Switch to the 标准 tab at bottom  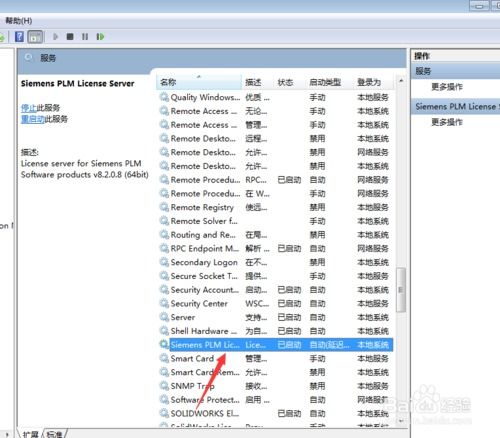[55, 434]
